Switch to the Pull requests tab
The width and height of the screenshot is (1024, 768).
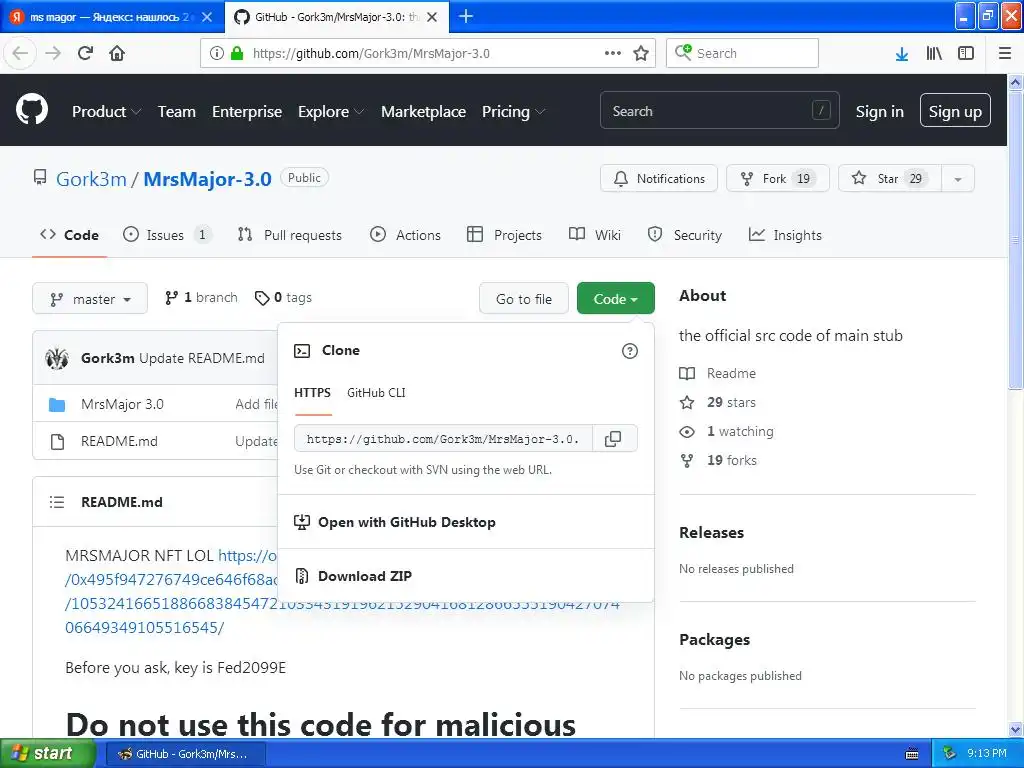pos(290,235)
